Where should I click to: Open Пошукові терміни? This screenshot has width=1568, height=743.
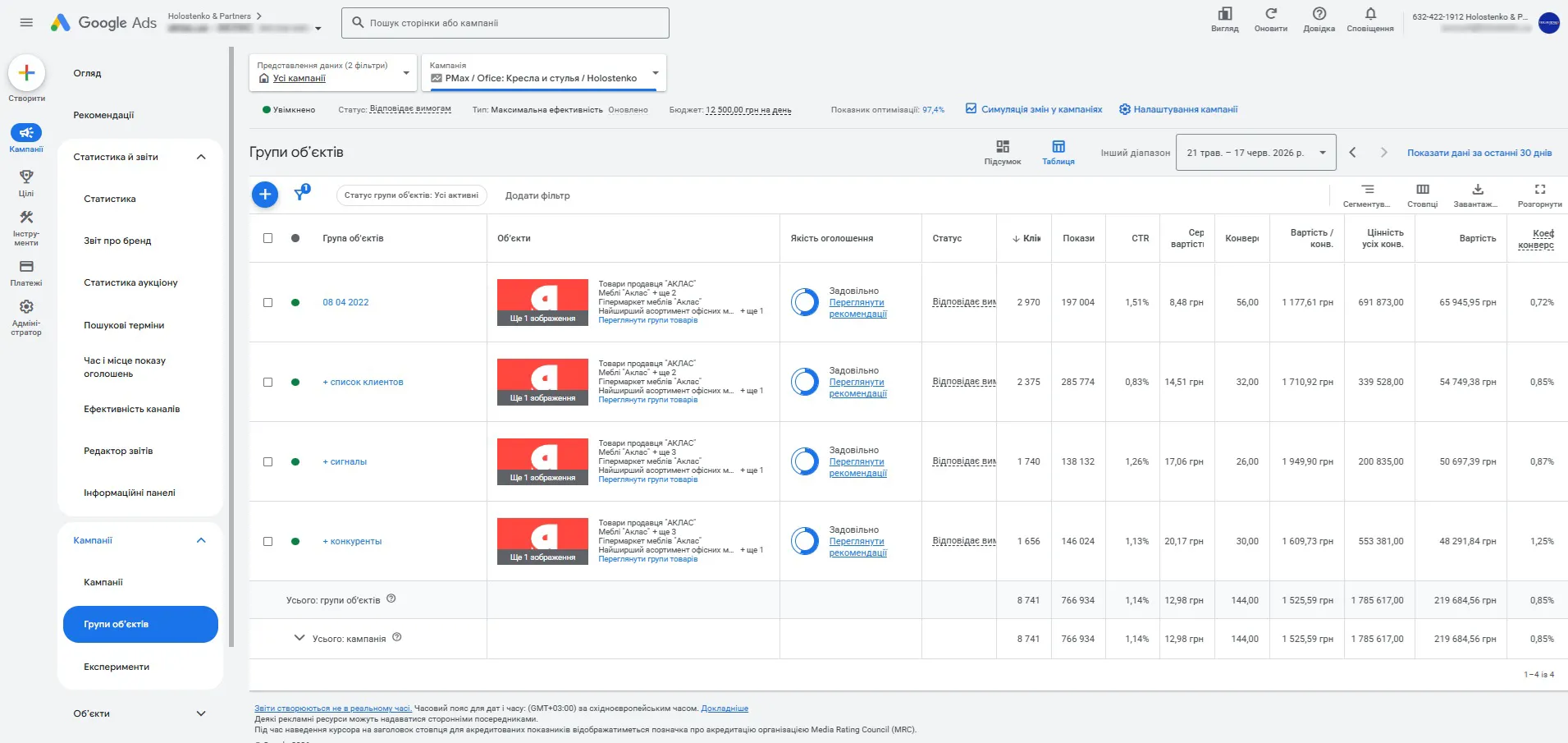(124, 325)
